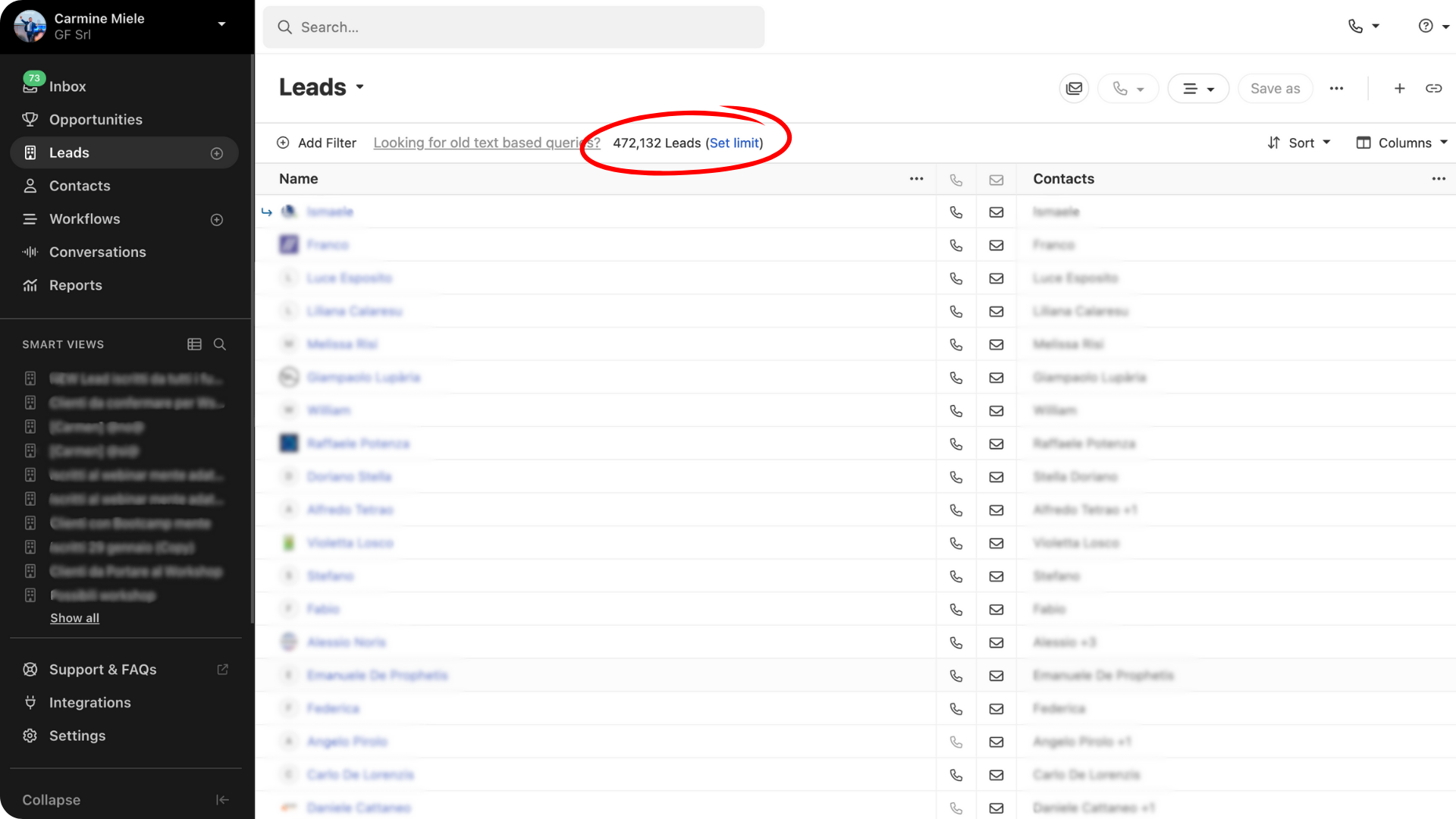
Task: Add new Workflow with plus icon
Action: (x=217, y=220)
